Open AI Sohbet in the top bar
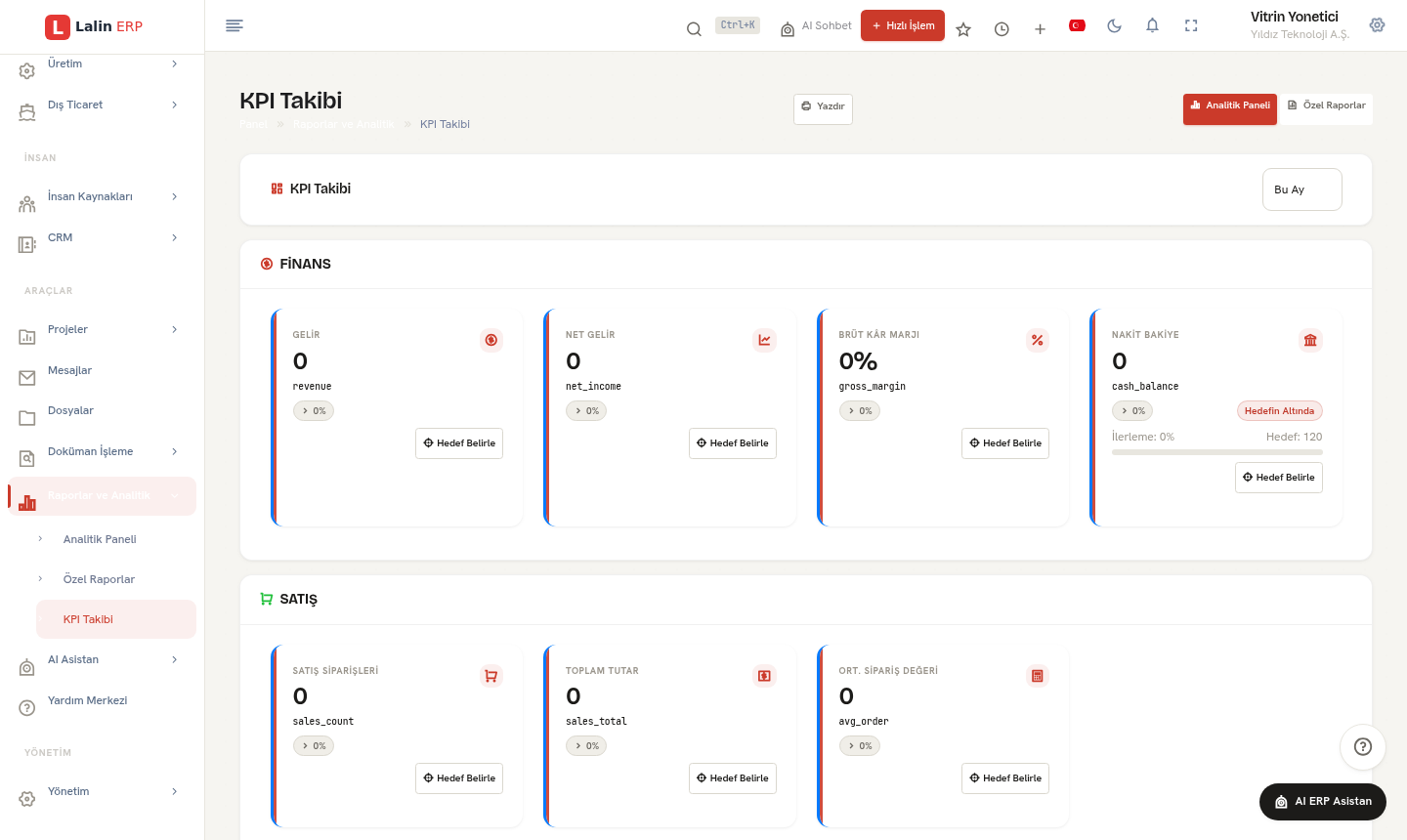The image size is (1407, 840). point(816,26)
